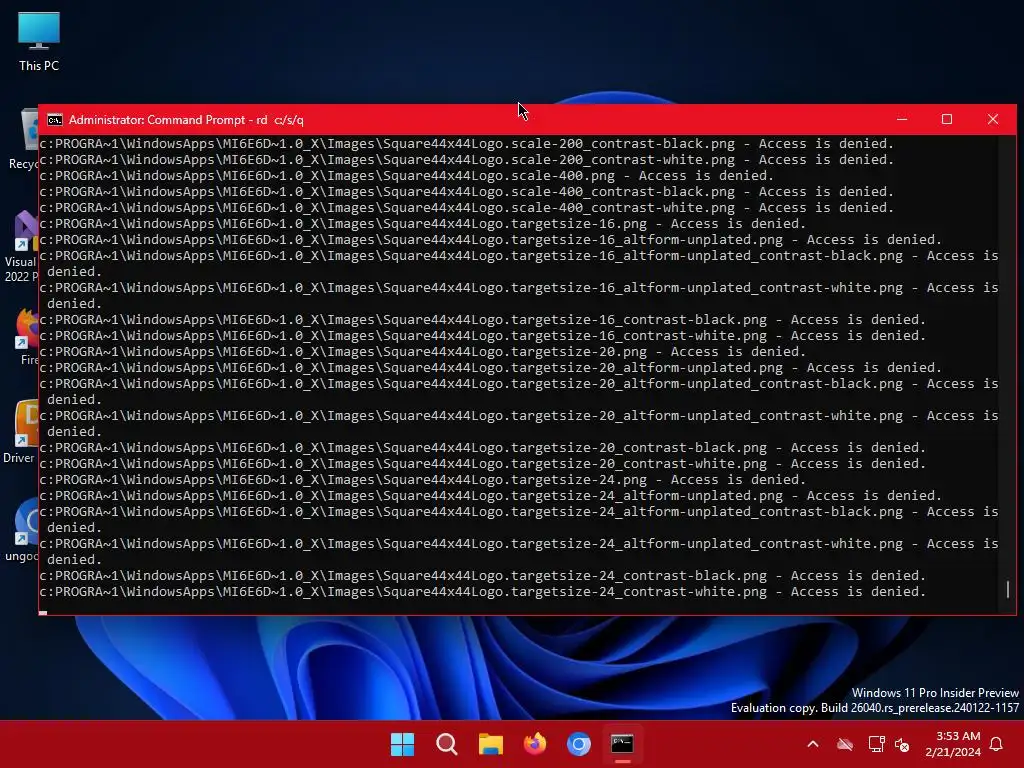Click the Command Prompt vertical scrollbar thumb
Viewport: 1024px width, 768px height.
1008,589
